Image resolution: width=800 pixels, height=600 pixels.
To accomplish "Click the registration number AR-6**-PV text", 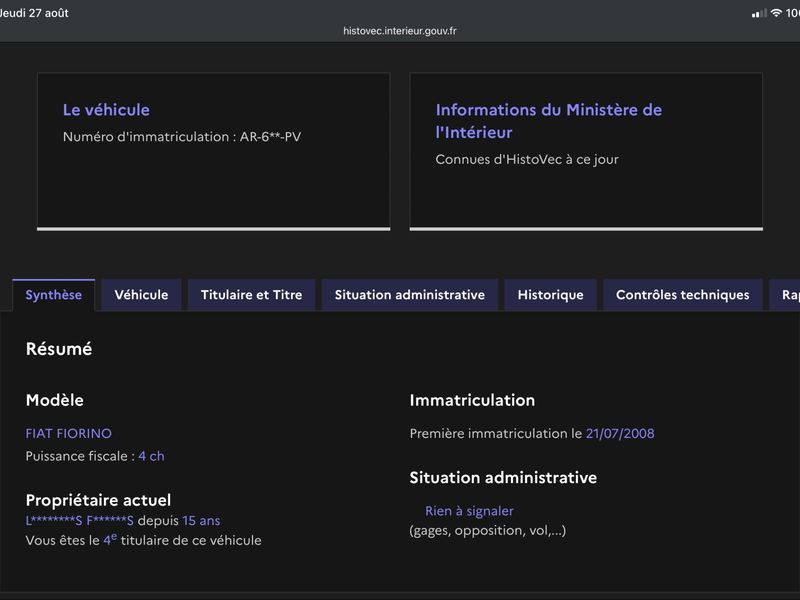I will (x=270, y=137).
